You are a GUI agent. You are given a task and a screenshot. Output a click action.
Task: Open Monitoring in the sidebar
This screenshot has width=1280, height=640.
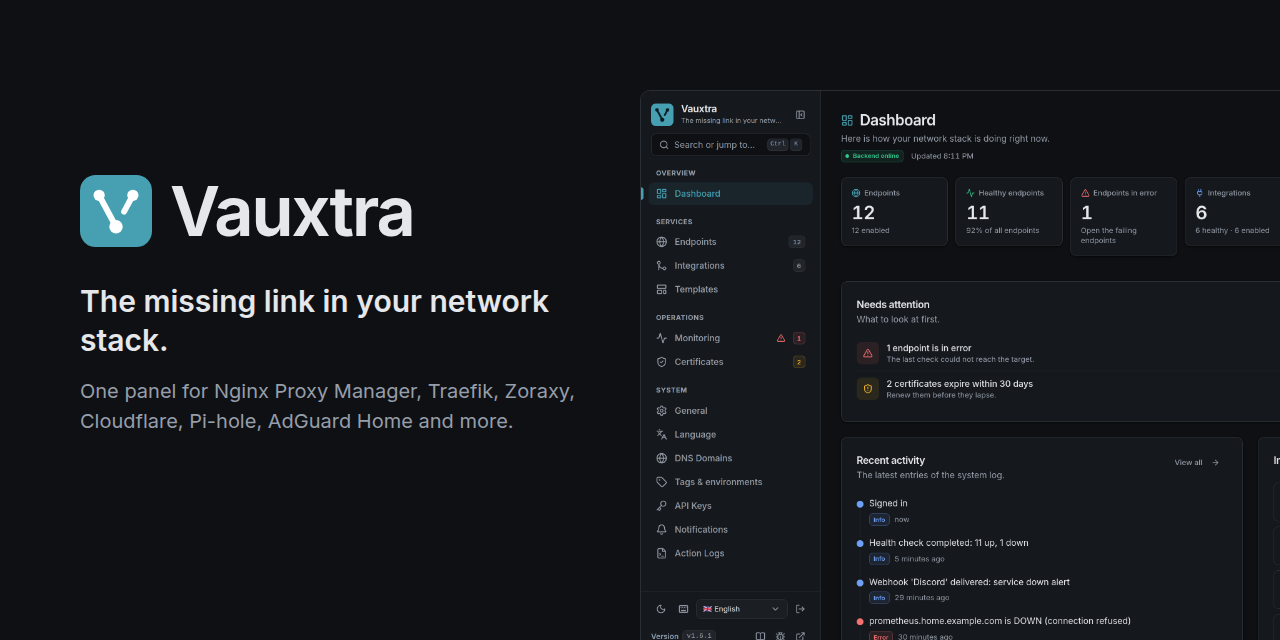pos(731,338)
